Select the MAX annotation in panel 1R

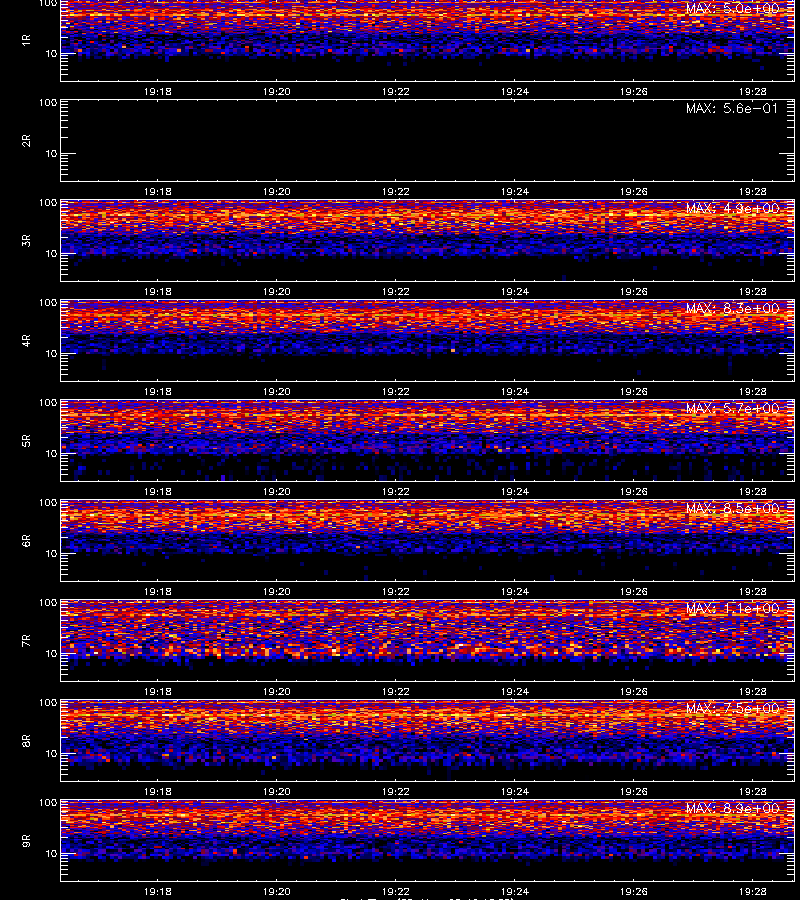[732, 9]
